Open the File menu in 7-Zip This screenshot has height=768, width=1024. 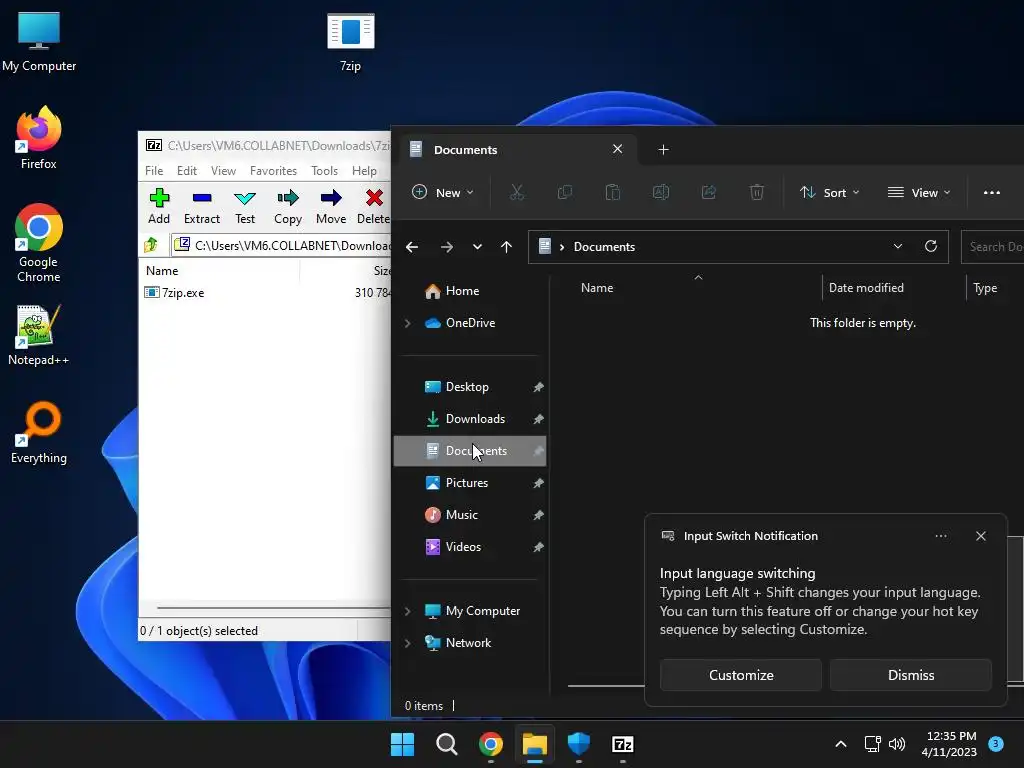tap(154, 170)
